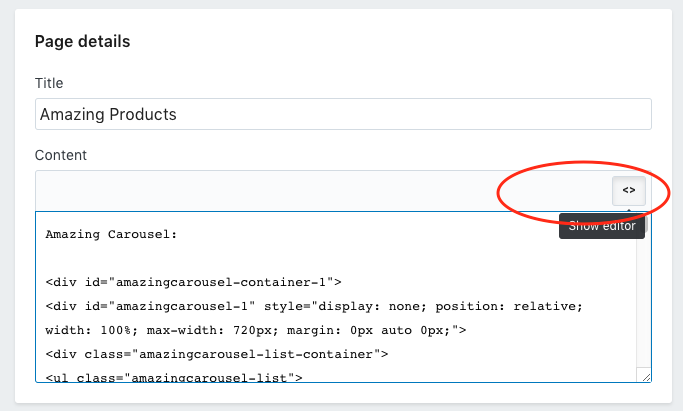The height and width of the screenshot is (411, 683).
Task: Click the blank line below Amazing Carousel
Action: (200, 259)
